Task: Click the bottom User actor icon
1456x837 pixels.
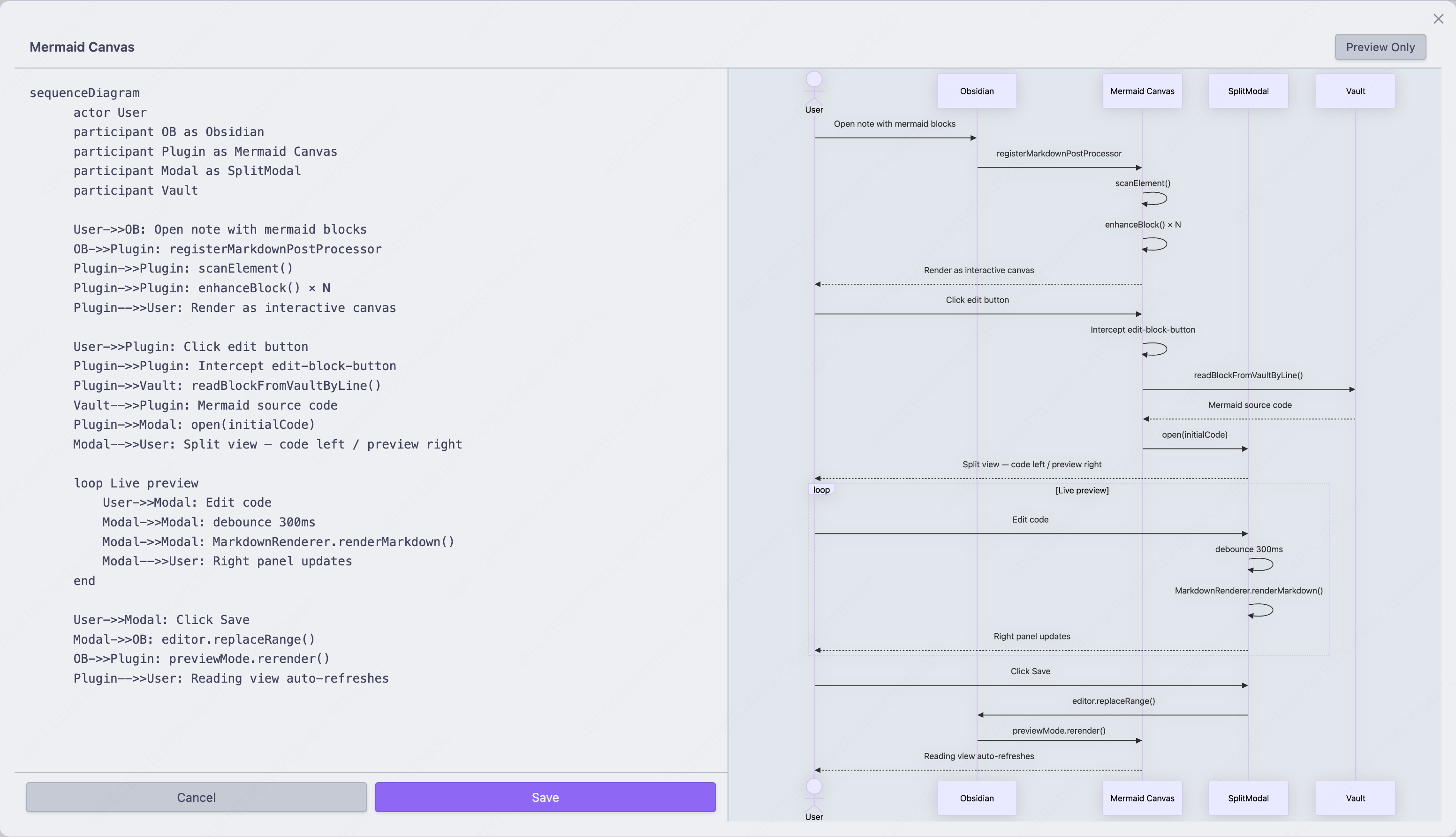Action: [x=814, y=795]
